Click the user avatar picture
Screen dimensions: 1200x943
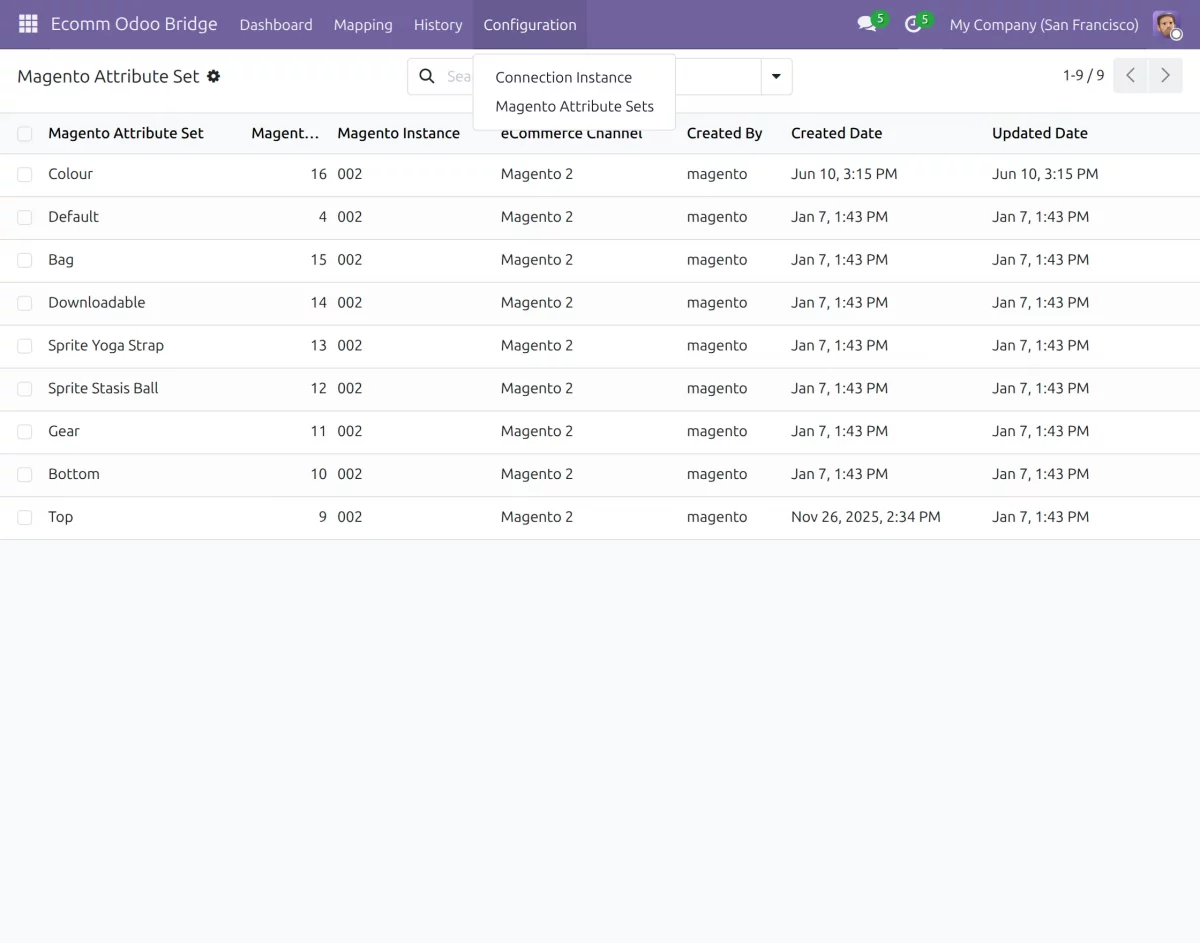pyautogui.click(x=1166, y=24)
